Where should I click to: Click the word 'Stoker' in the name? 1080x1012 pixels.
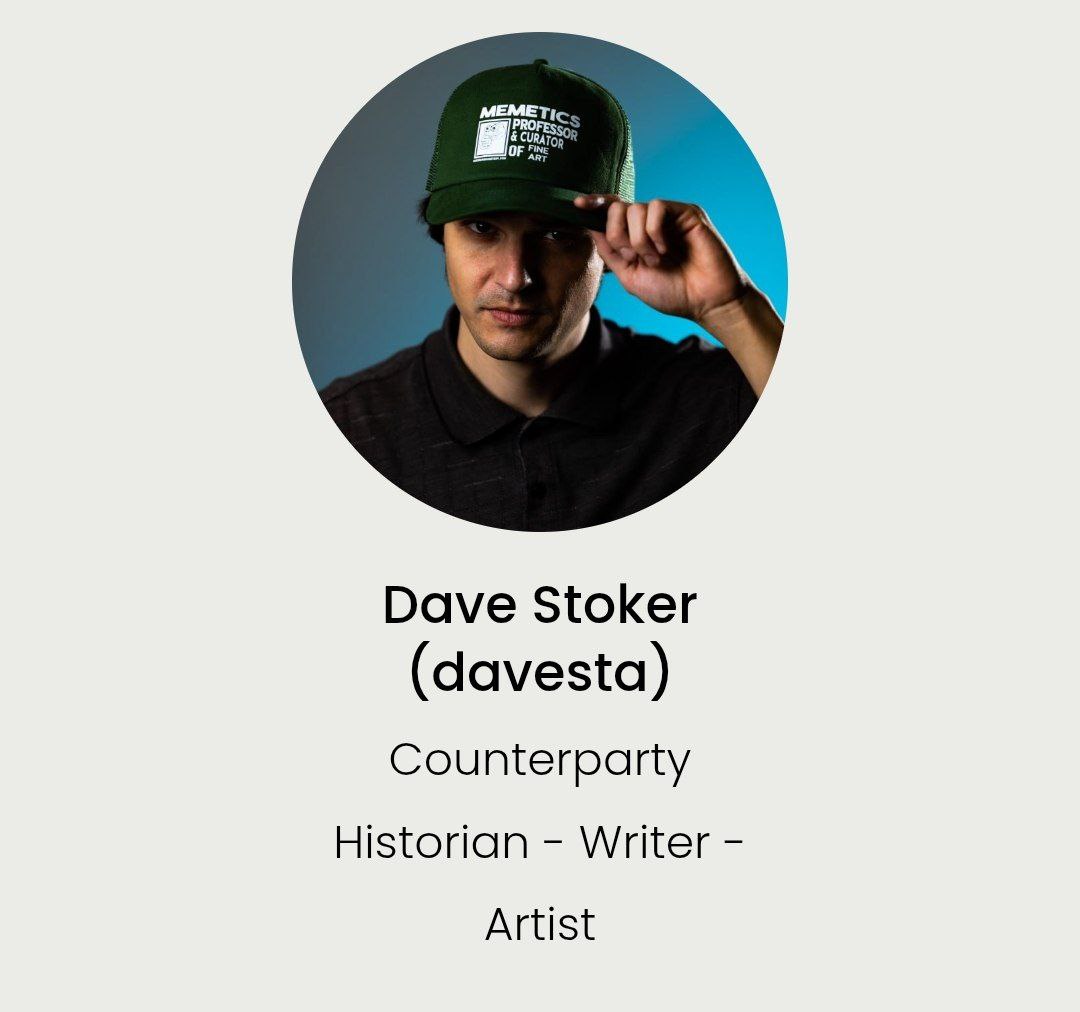pyautogui.click(x=614, y=605)
